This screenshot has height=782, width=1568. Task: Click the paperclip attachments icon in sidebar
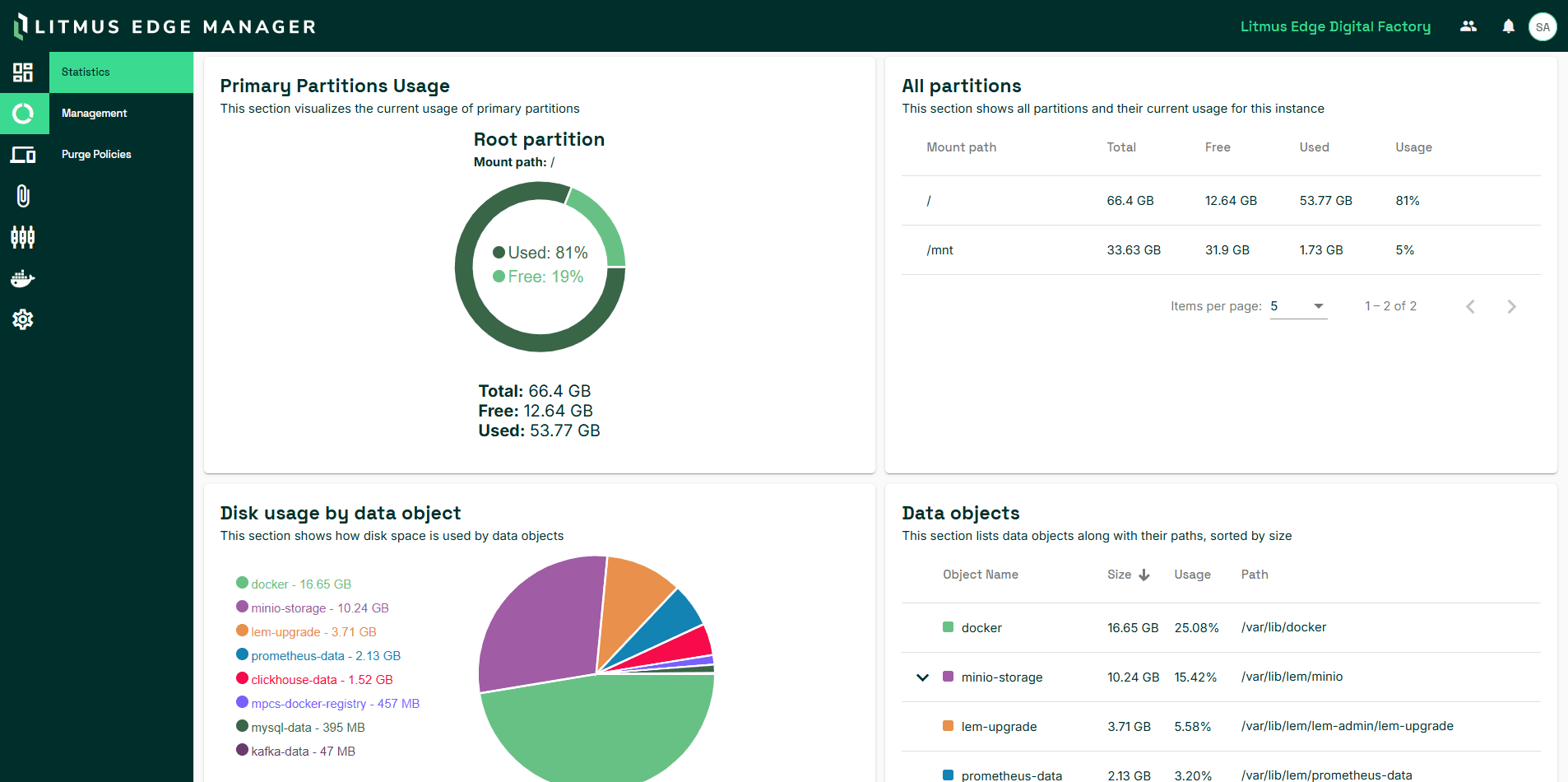pyautogui.click(x=23, y=196)
